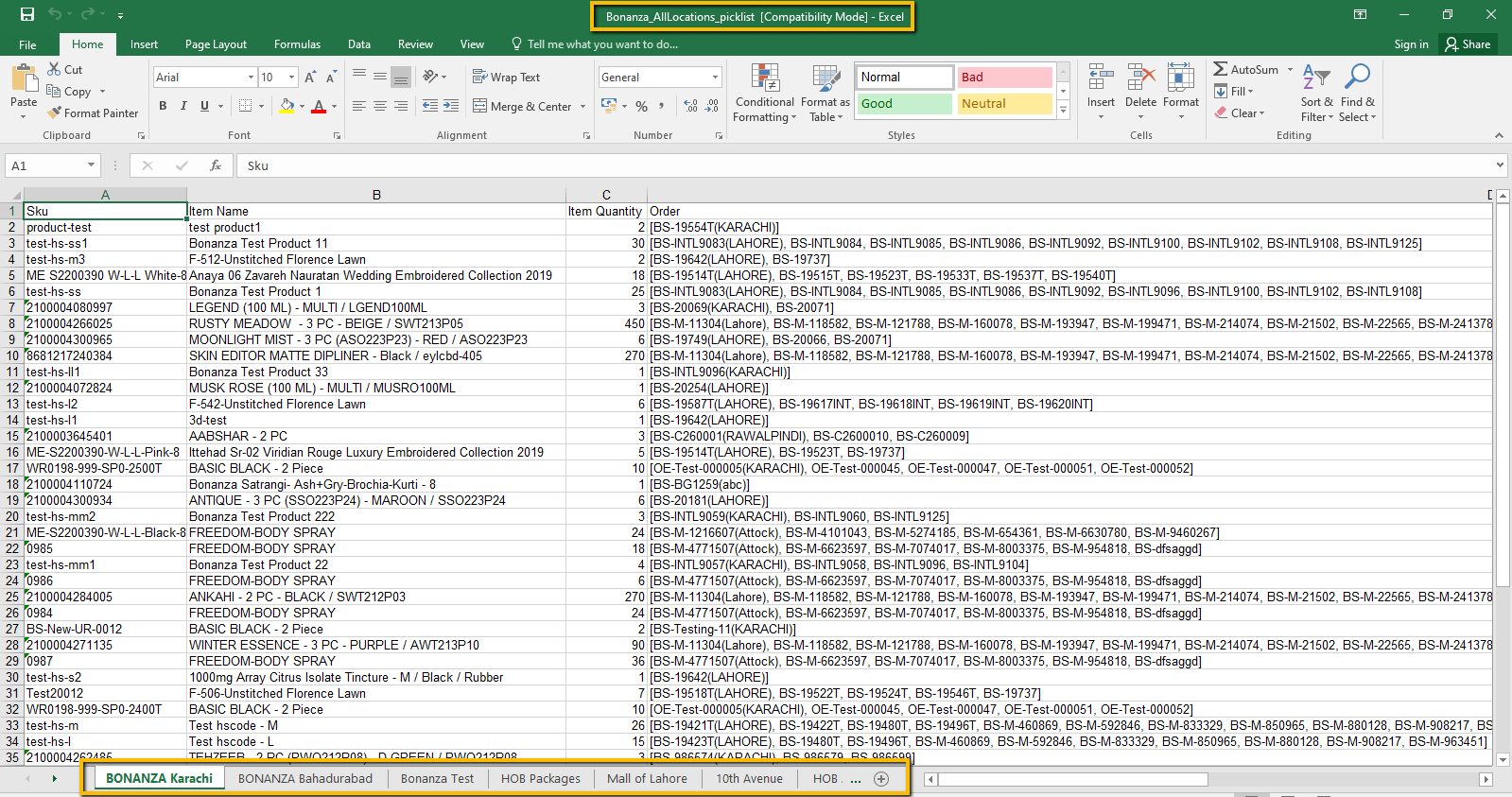Toggle Bold formatting
The image size is (1512, 797).
163,106
